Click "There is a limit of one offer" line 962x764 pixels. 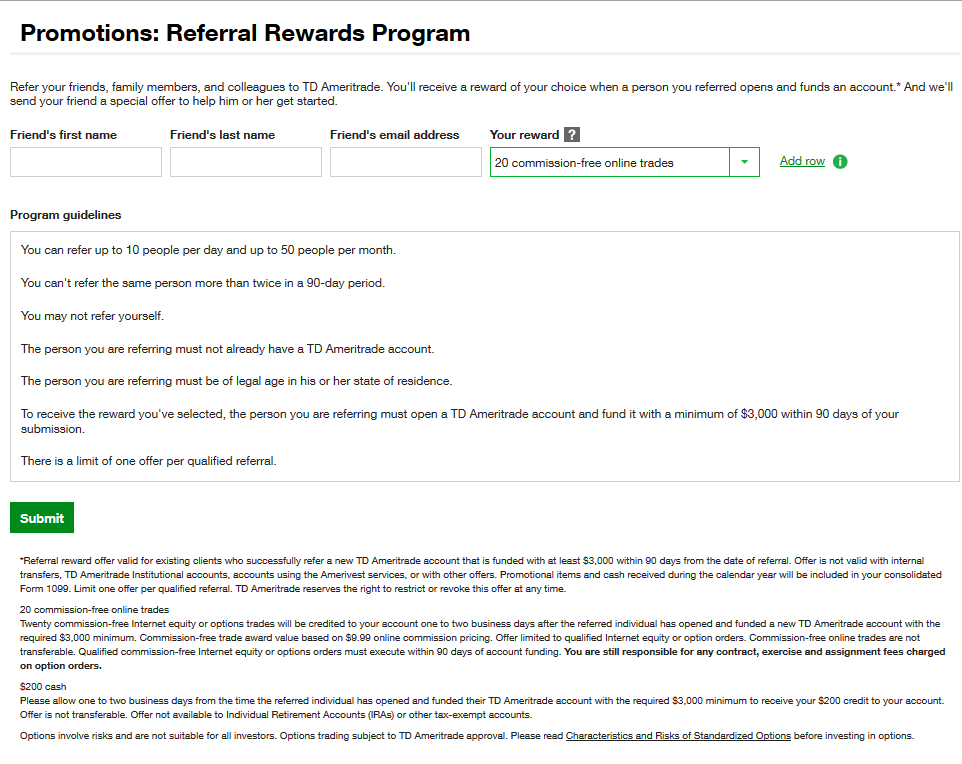pyautogui.click(x=148, y=461)
